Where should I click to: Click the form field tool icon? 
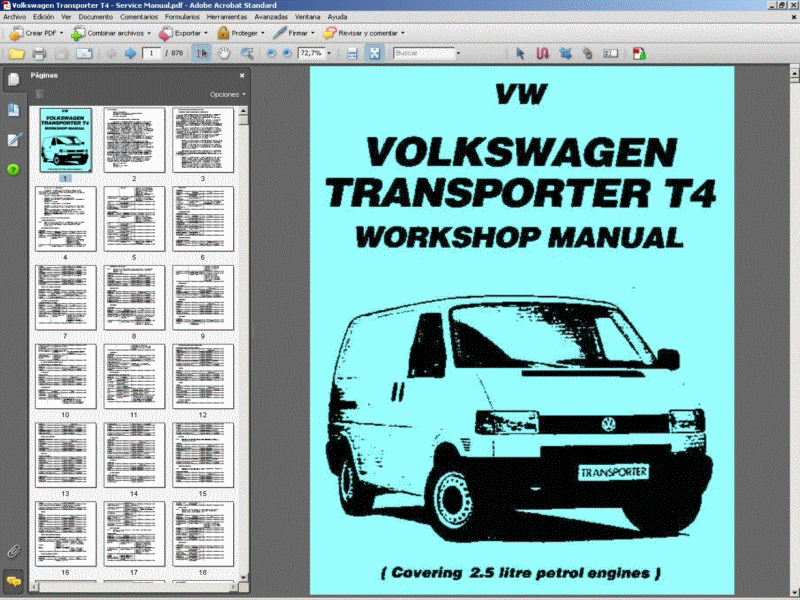611,54
